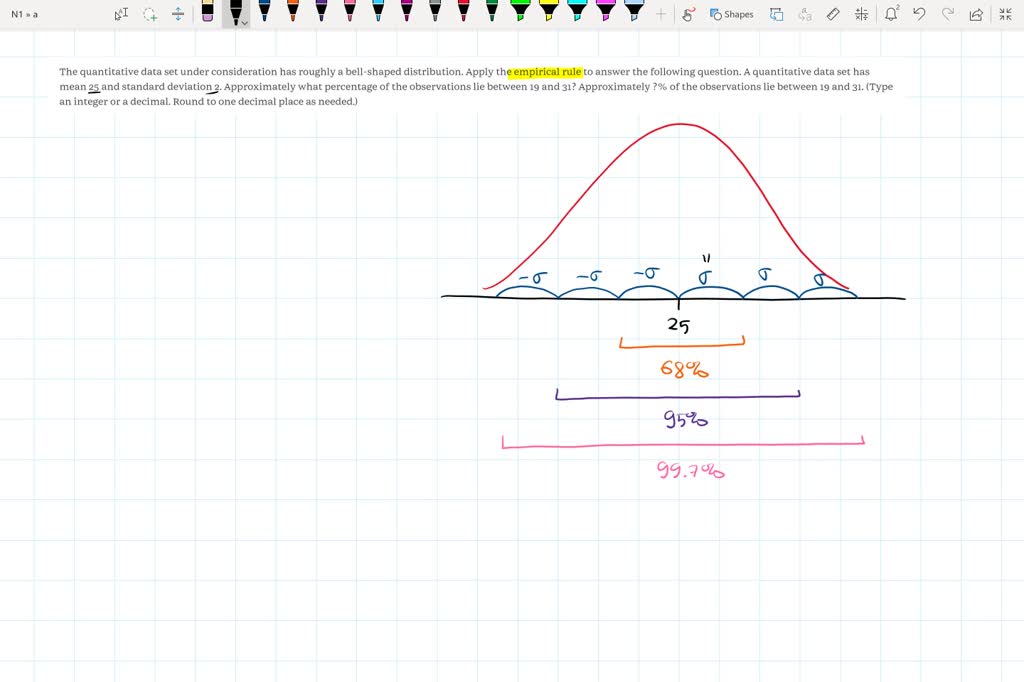This screenshot has height=682, width=1024.
Task: Open the black pen options dropdown
Action: pos(244,23)
